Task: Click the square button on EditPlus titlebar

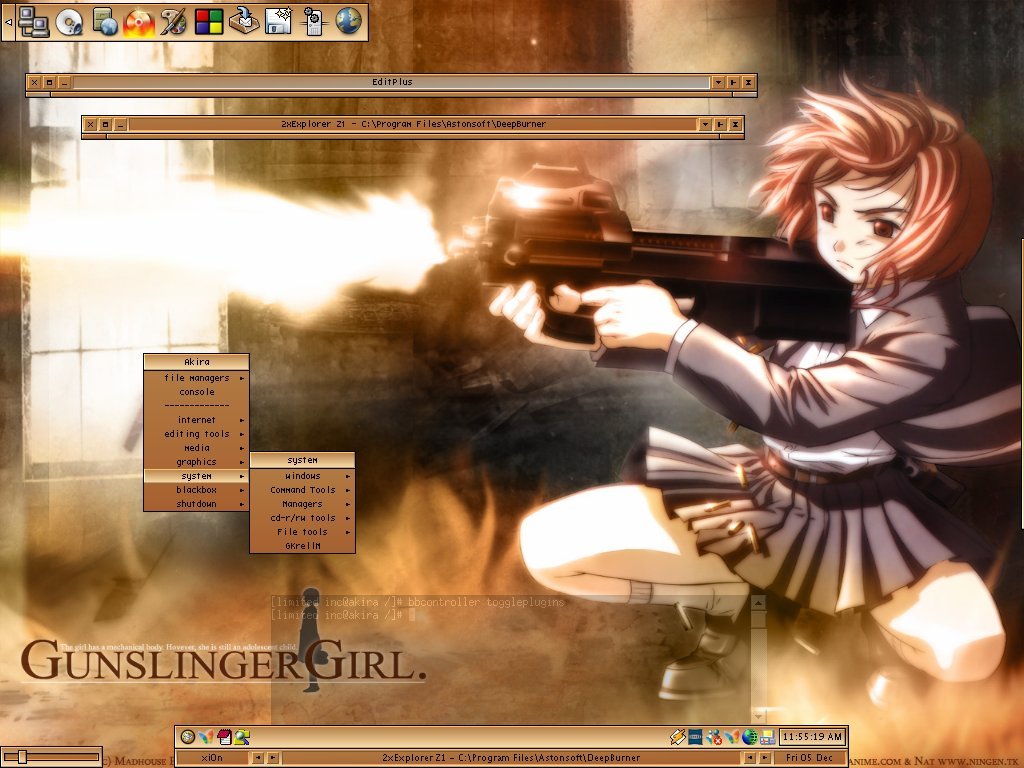Action: 49,82
